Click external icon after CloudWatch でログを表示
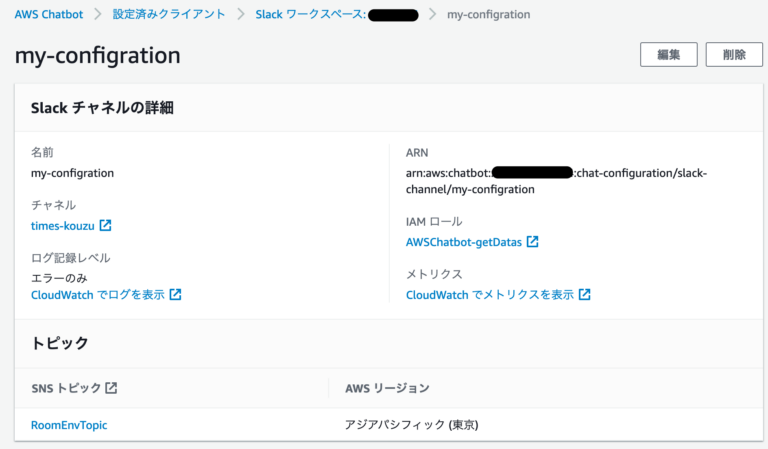Image resolution: width=768 pixels, height=449 pixels. (175, 294)
